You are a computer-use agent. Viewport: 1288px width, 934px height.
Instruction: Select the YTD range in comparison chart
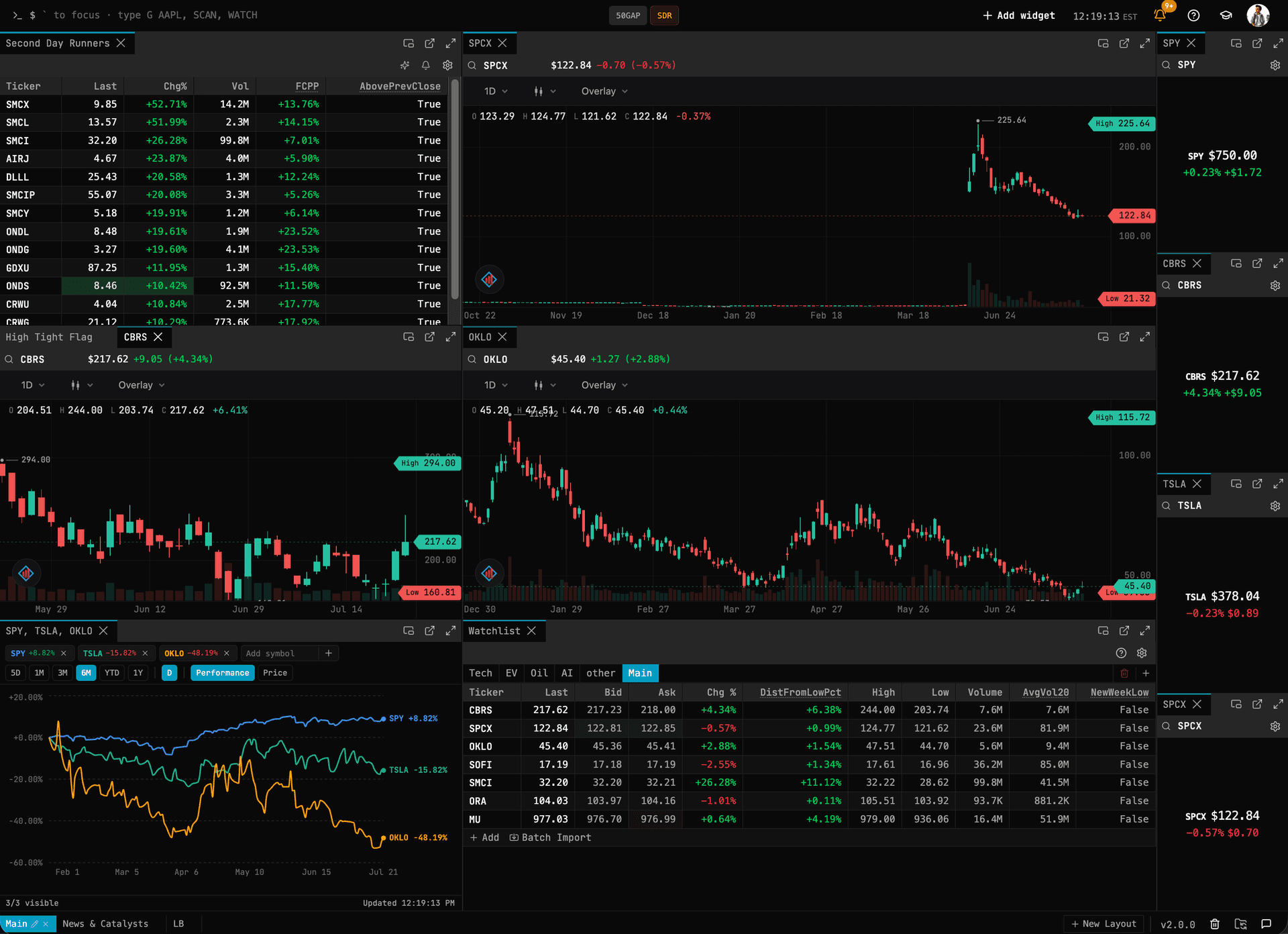[112, 673]
